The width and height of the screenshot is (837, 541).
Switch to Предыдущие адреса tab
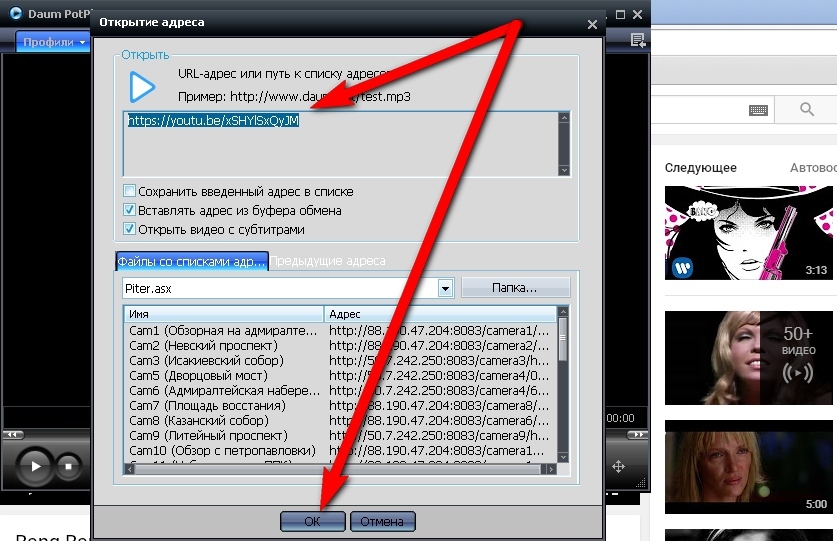[327, 261]
